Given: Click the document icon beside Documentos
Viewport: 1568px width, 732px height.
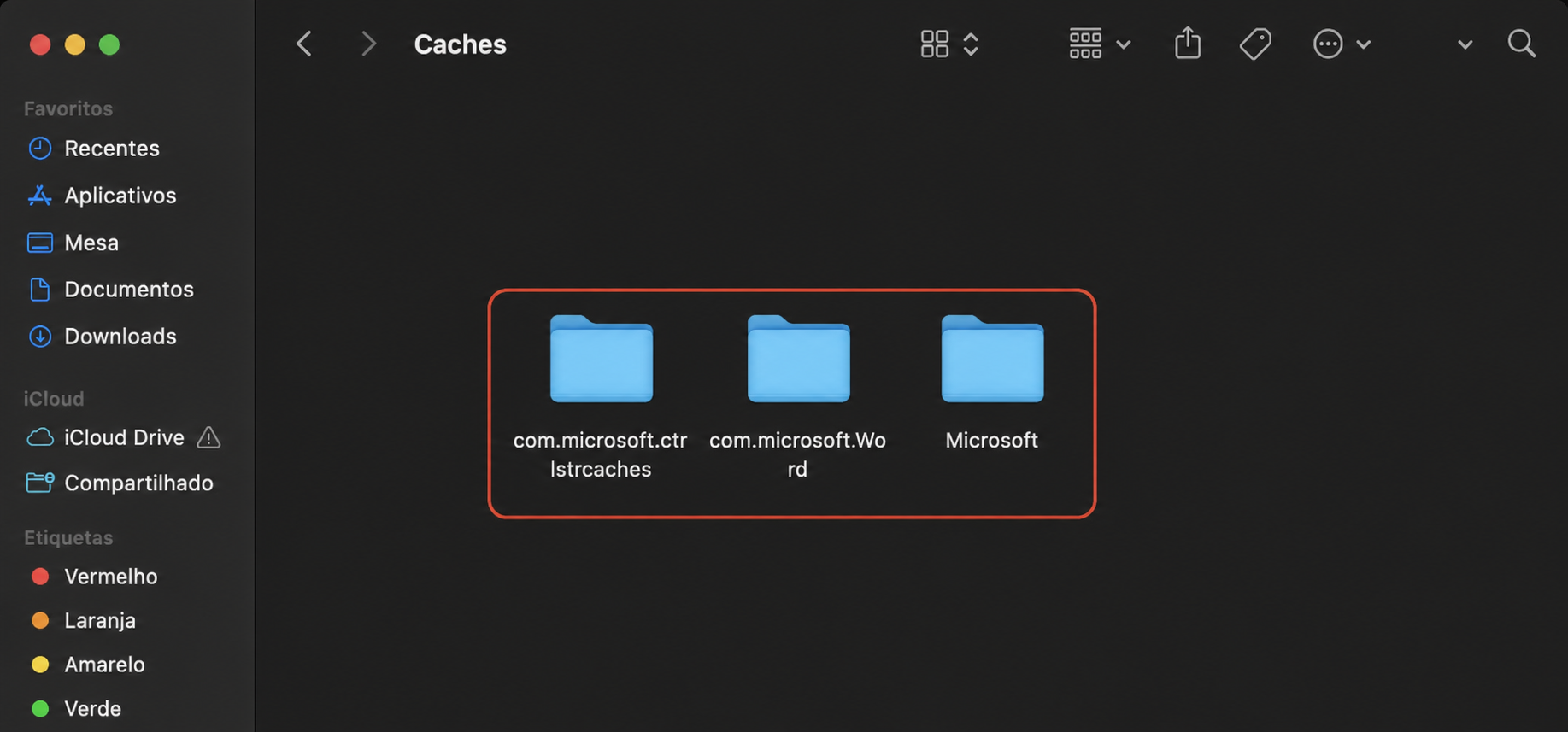Looking at the screenshot, I should 39,290.
